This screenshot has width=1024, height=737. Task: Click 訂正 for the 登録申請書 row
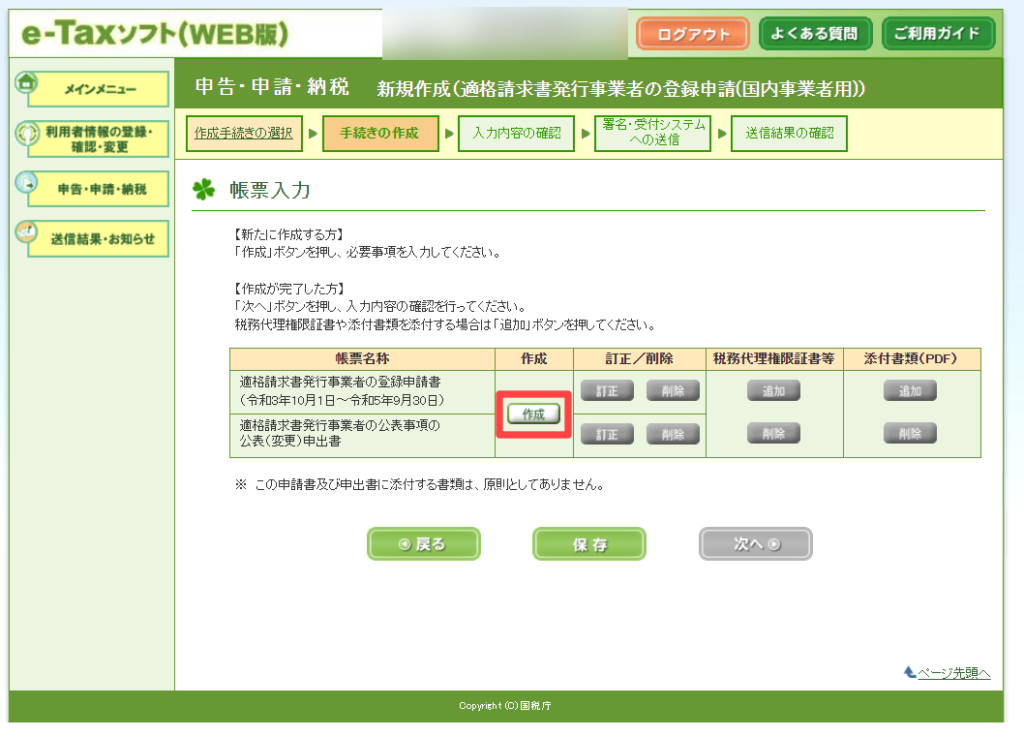607,391
